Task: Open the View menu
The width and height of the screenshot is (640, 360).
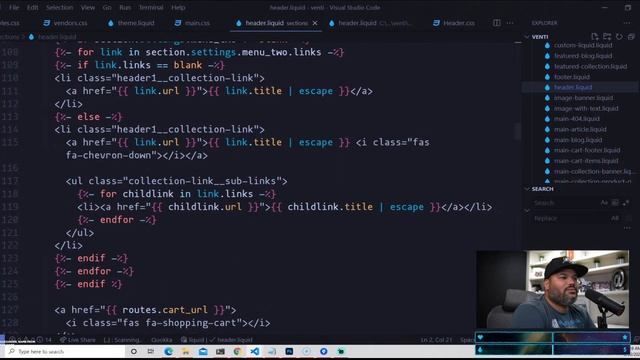Action: [x=88, y=7]
